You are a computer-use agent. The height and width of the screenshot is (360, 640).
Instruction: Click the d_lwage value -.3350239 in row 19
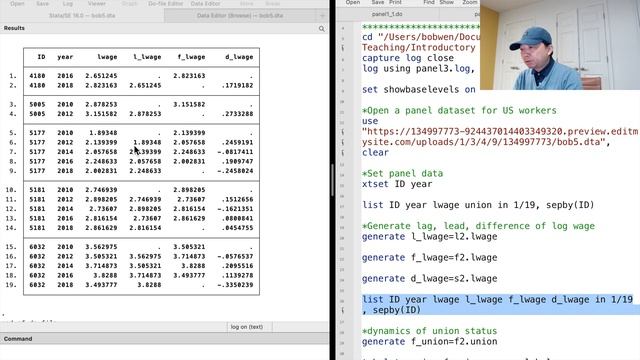point(235,285)
